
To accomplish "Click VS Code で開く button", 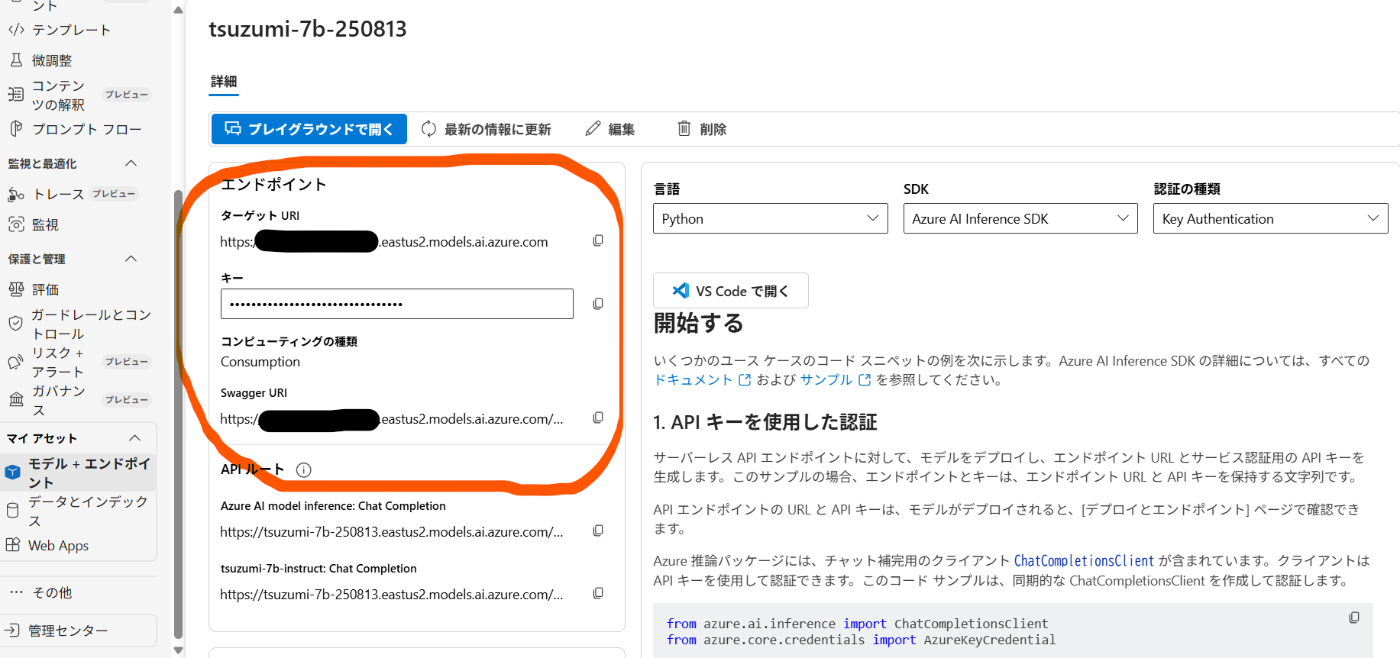I will coord(731,291).
